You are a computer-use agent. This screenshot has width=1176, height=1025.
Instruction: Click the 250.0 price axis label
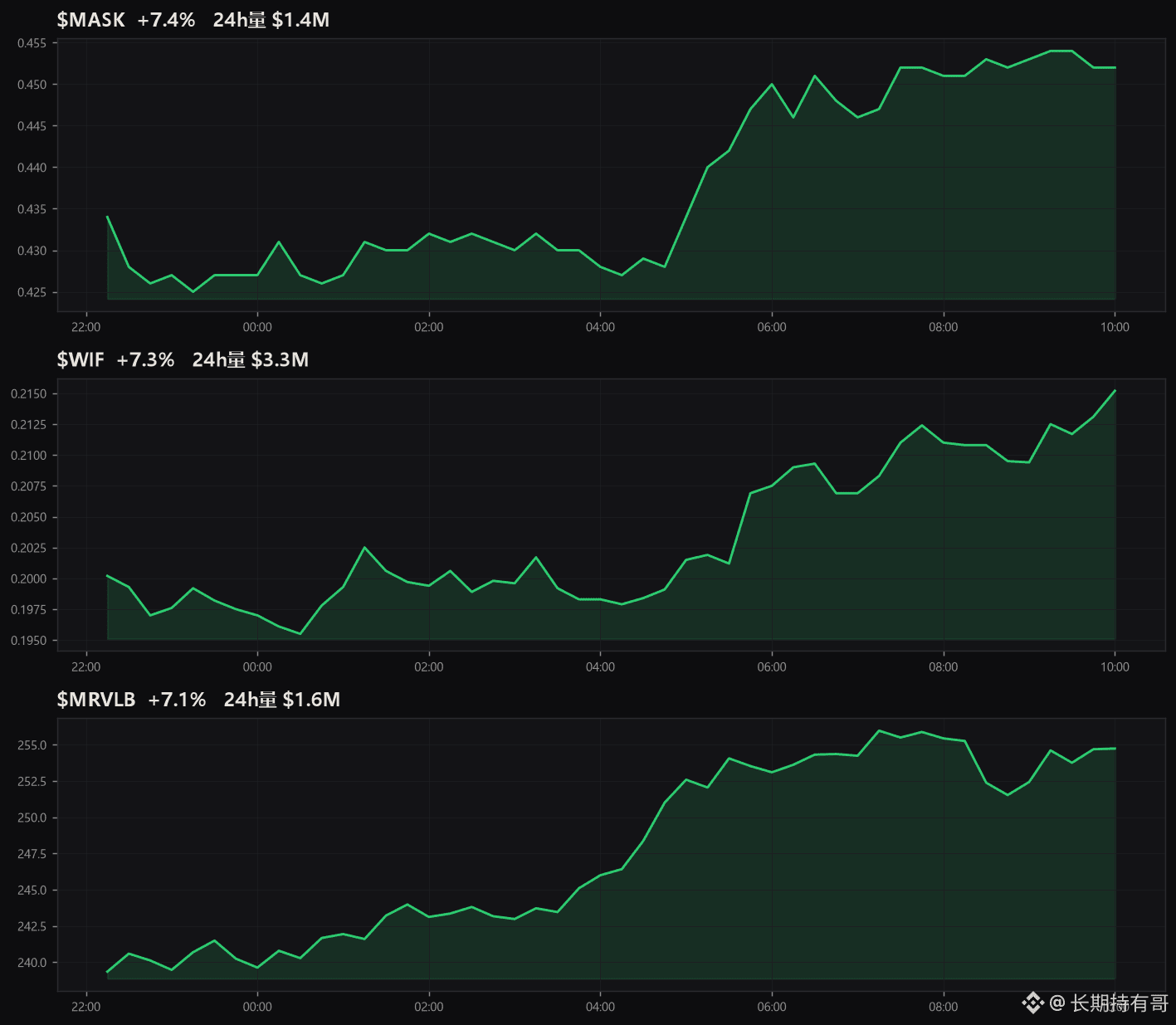(x=32, y=818)
